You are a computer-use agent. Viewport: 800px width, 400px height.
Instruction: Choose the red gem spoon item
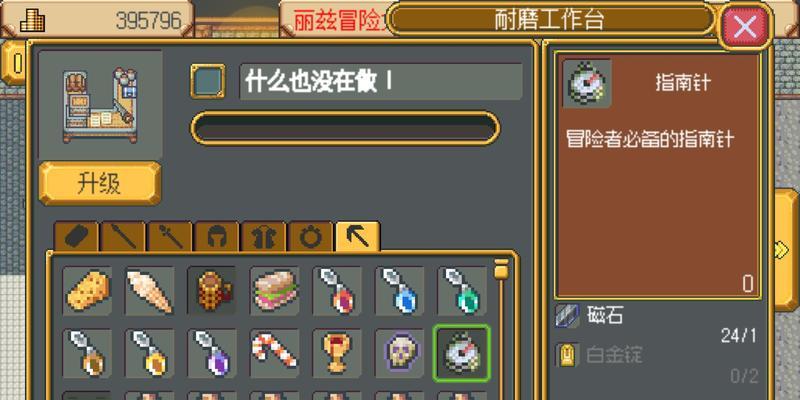pos(337,291)
